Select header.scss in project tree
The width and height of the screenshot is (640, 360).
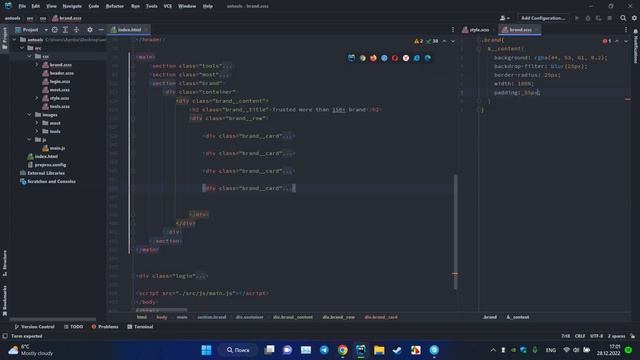coord(61,73)
